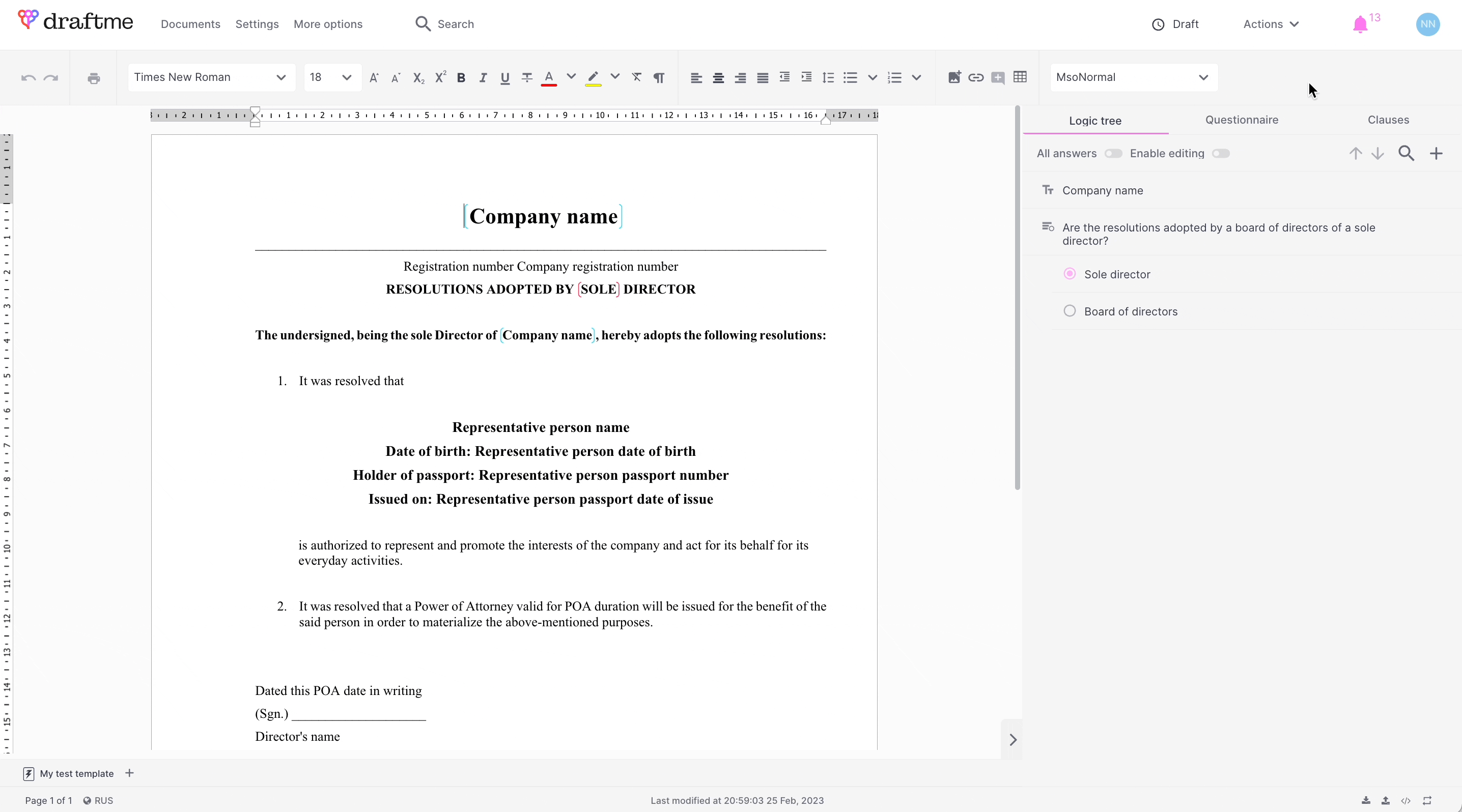Open the Times New Roman font dropdown
Image resolution: width=1462 pixels, height=812 pixels.
click(211, 78)
